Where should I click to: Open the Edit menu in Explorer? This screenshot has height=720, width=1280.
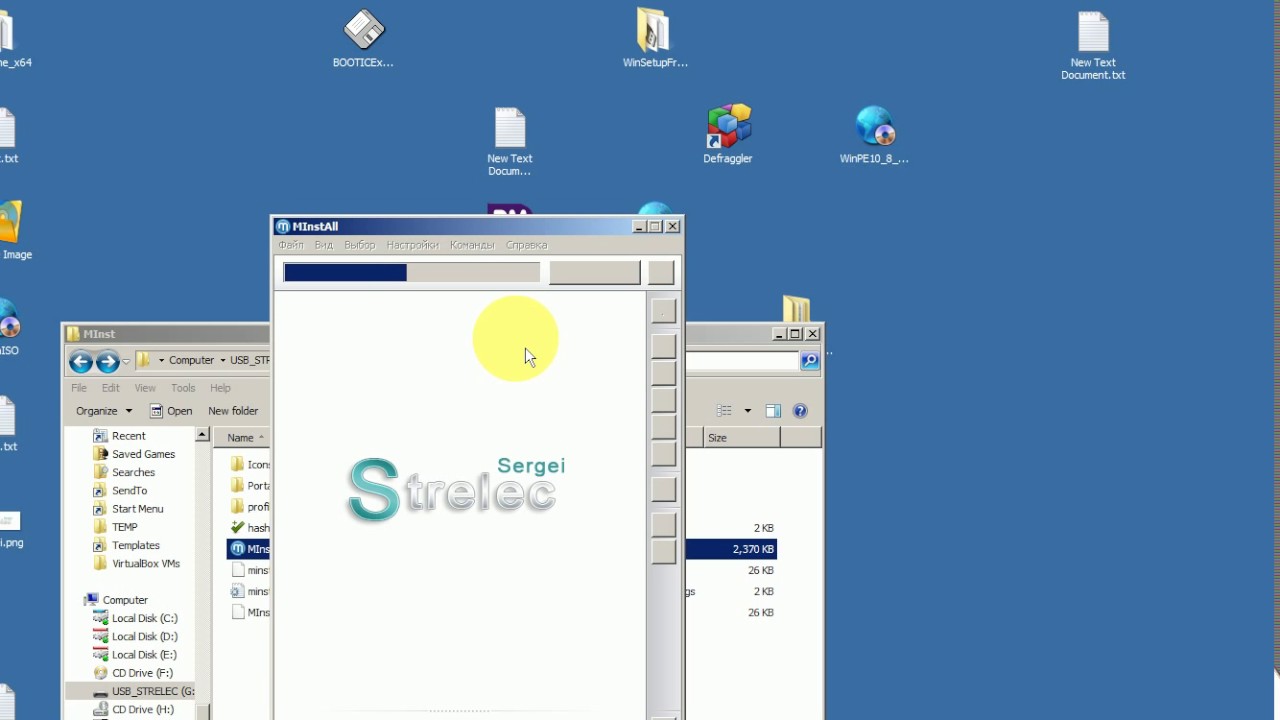coord(111,388)
